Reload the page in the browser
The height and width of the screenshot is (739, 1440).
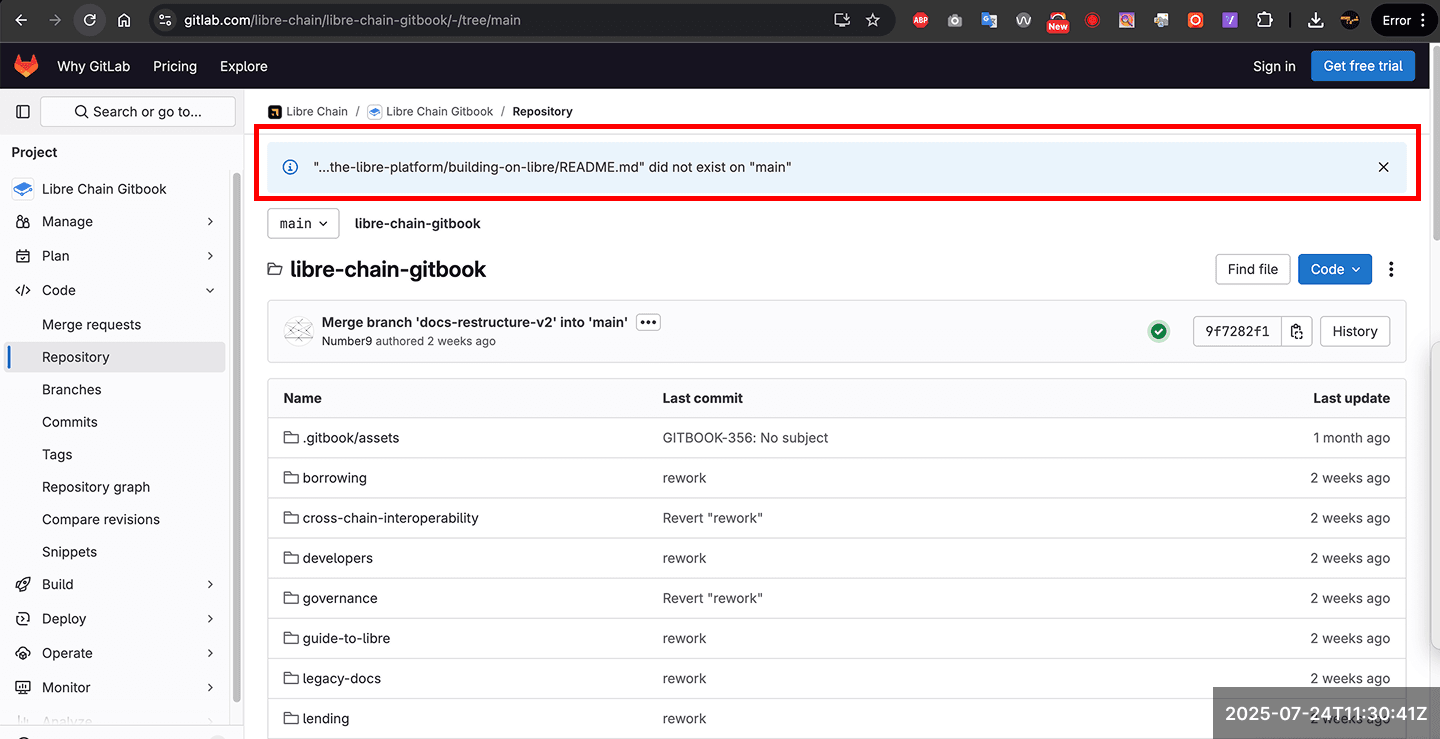point(89,20)
